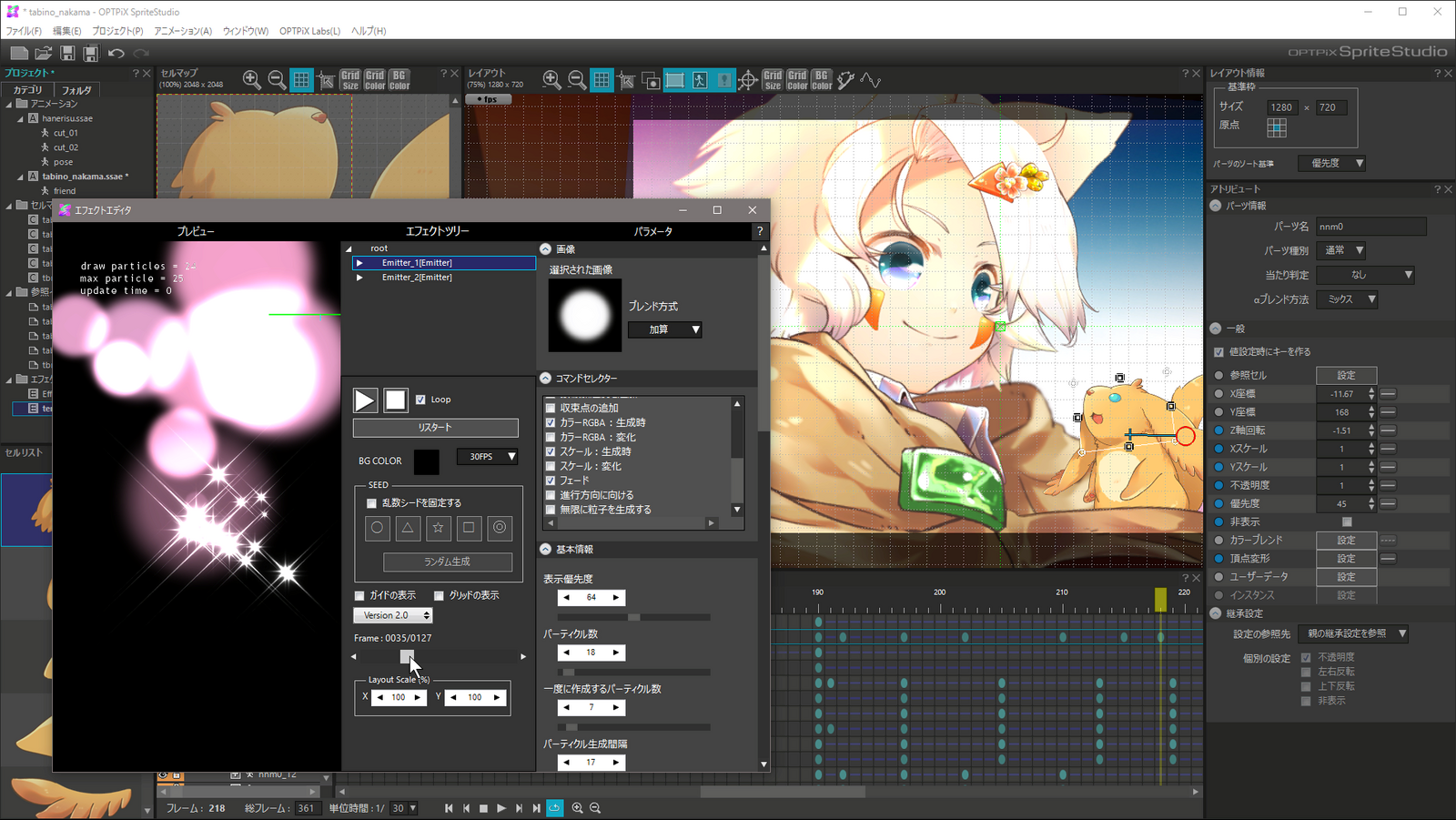Select the triangle particle shape

tap(408, 528)
